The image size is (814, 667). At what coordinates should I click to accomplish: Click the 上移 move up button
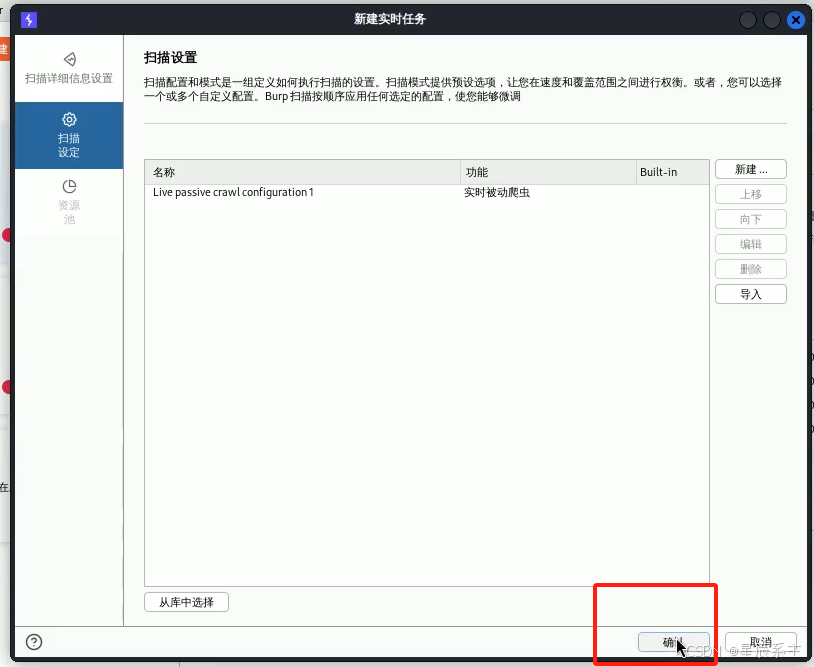[751, 194]
